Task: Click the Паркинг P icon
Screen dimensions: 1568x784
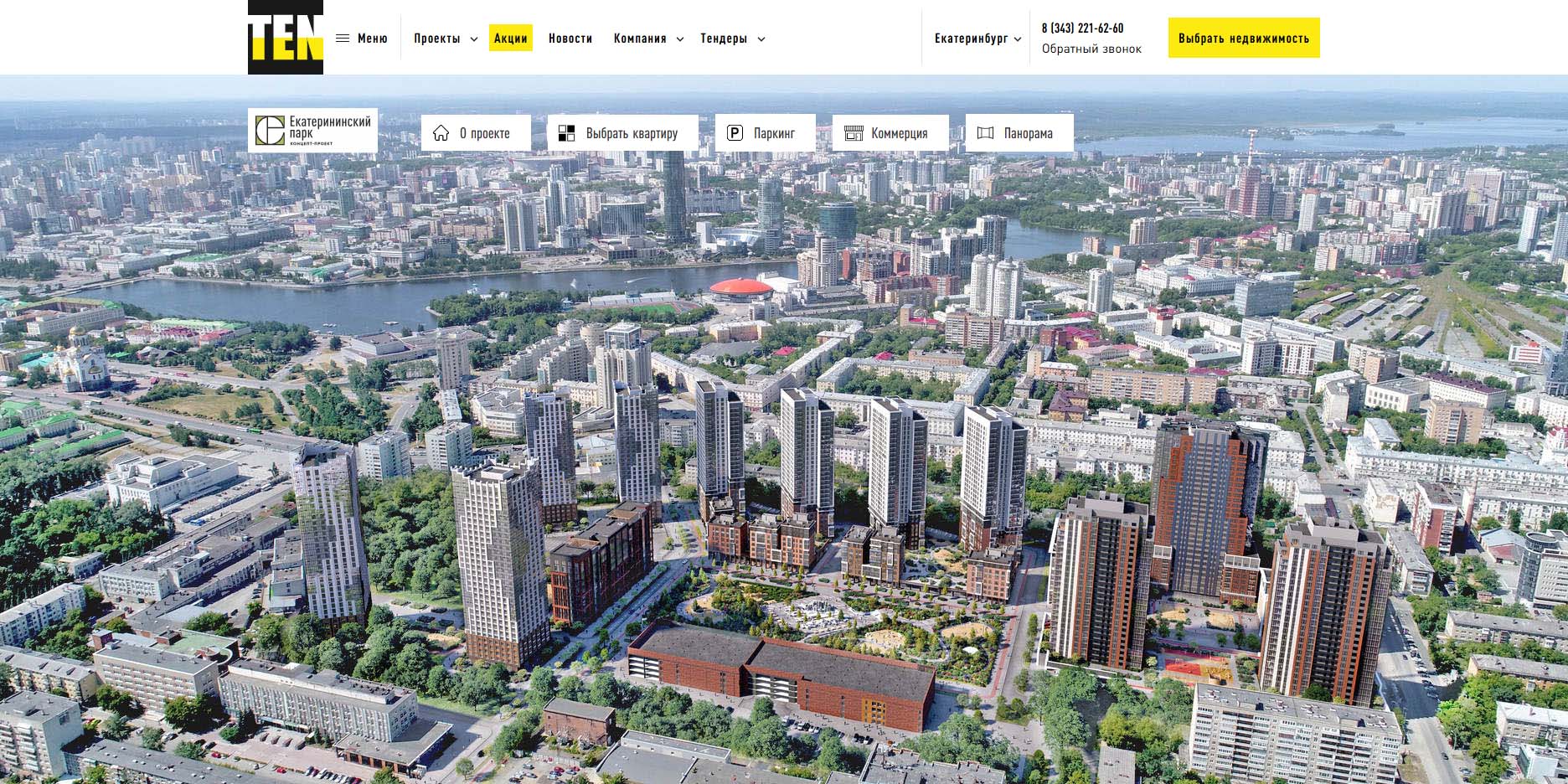Action: (x=735, y=133)
